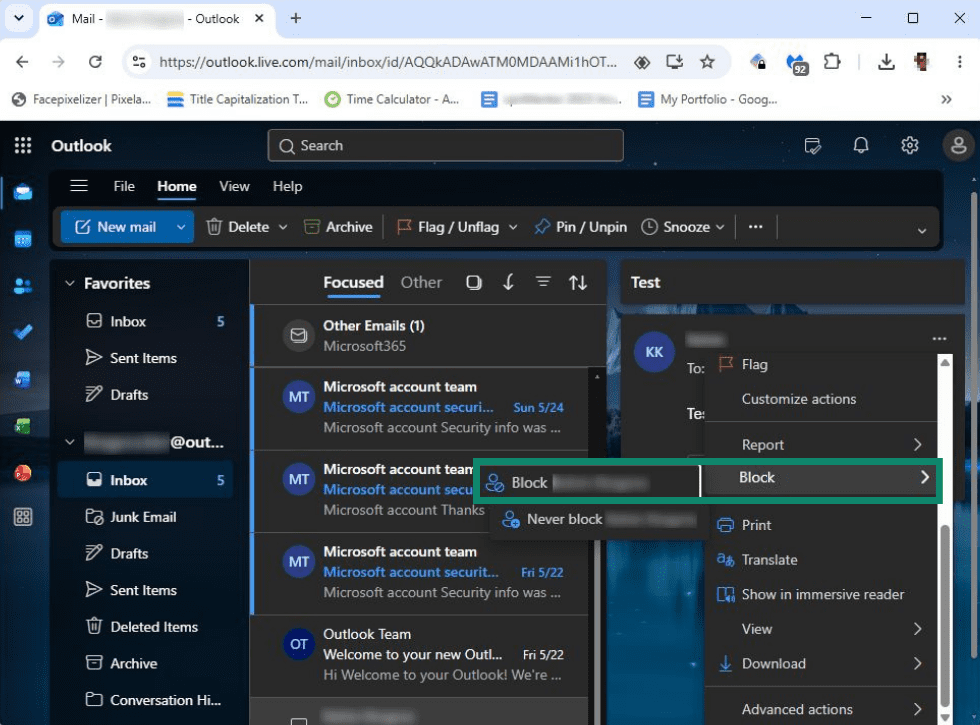Select Block sender in submenu
The width and height of the screenshot is (980, 725).
click(589, 482)
